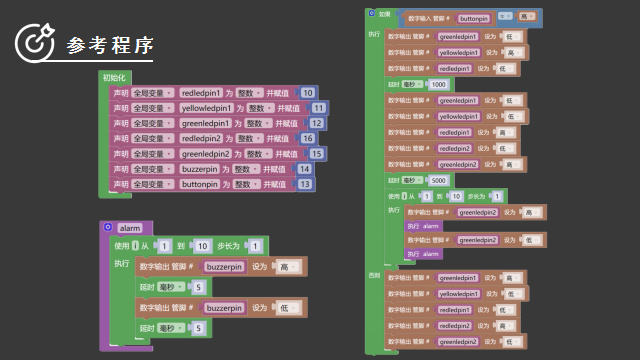Click the 参考程序 title text
The image size is (640, 360).
click(110, 45)
